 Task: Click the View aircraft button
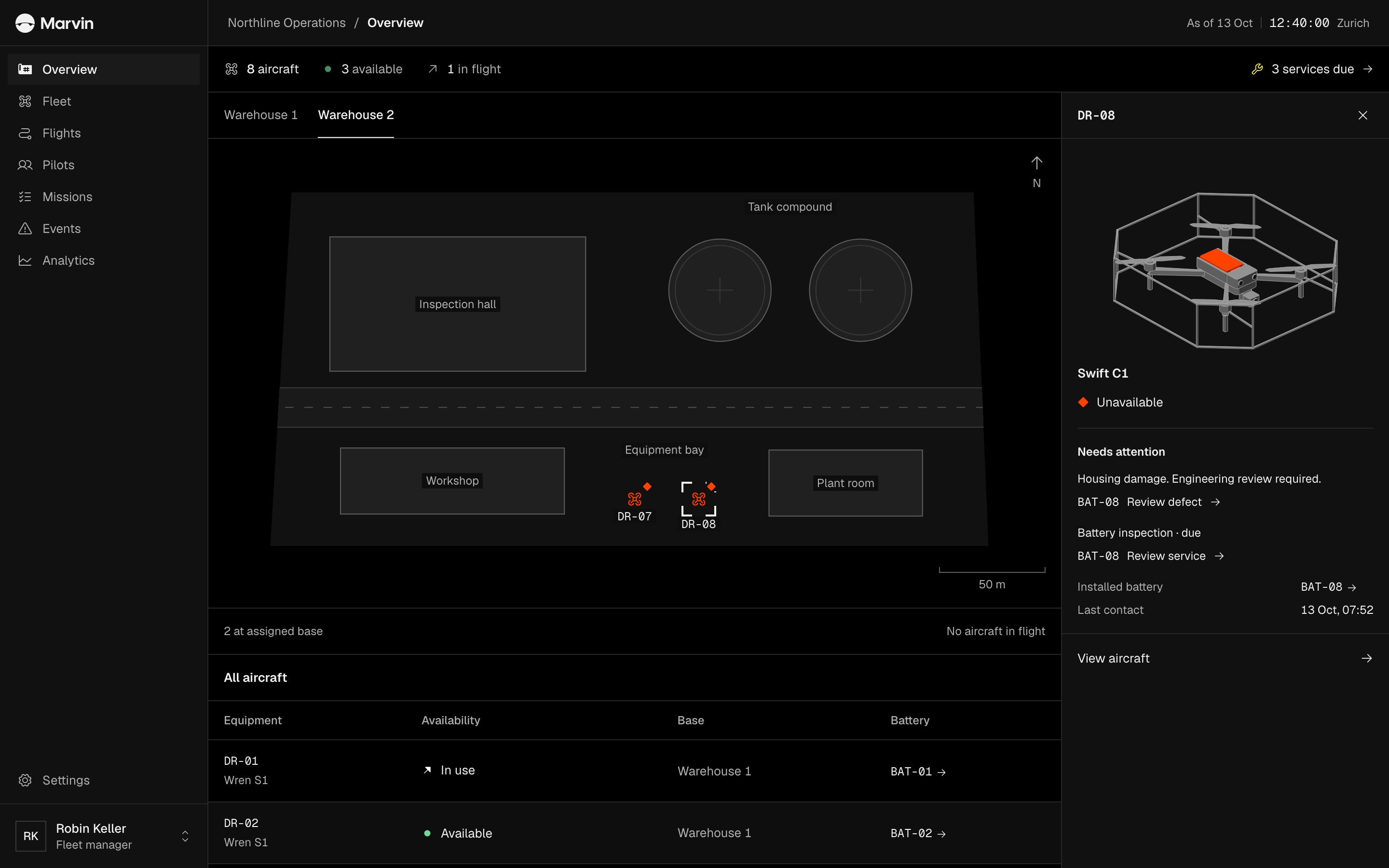[1225, 658]
